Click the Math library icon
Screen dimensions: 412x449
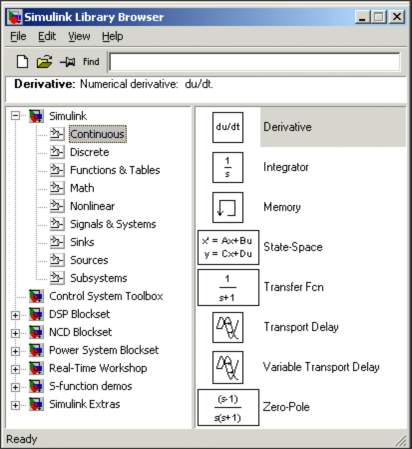tap(57, 188)
